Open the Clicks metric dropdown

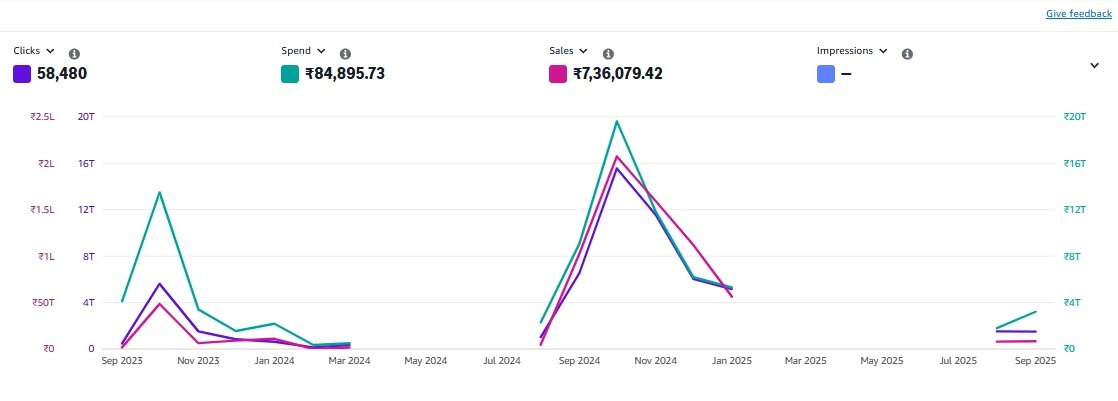[x=34, y=51]
